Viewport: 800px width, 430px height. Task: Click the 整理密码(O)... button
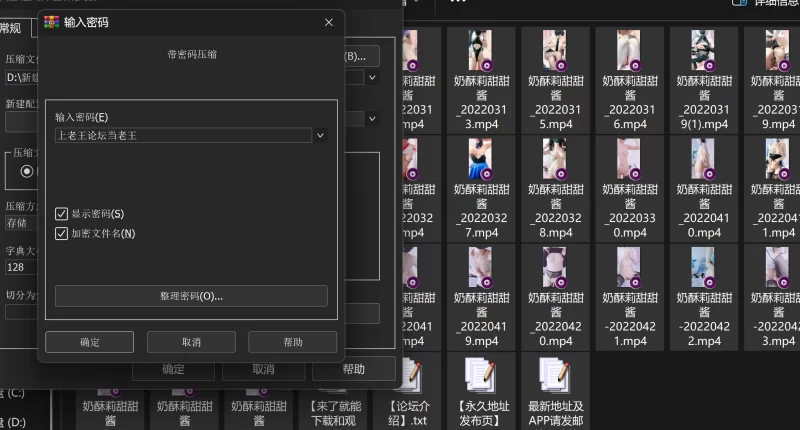pos(191,296)
